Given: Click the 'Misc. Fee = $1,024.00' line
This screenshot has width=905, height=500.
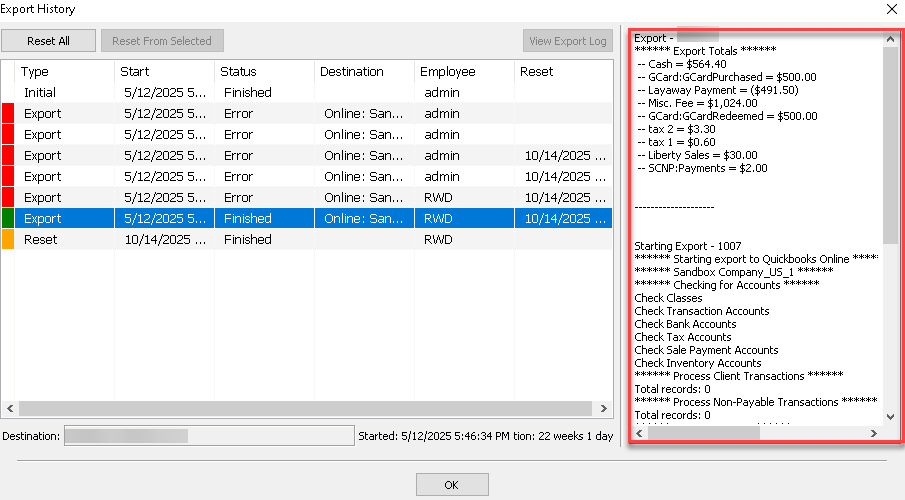Looking at the screenshot, I should [697, 103].
